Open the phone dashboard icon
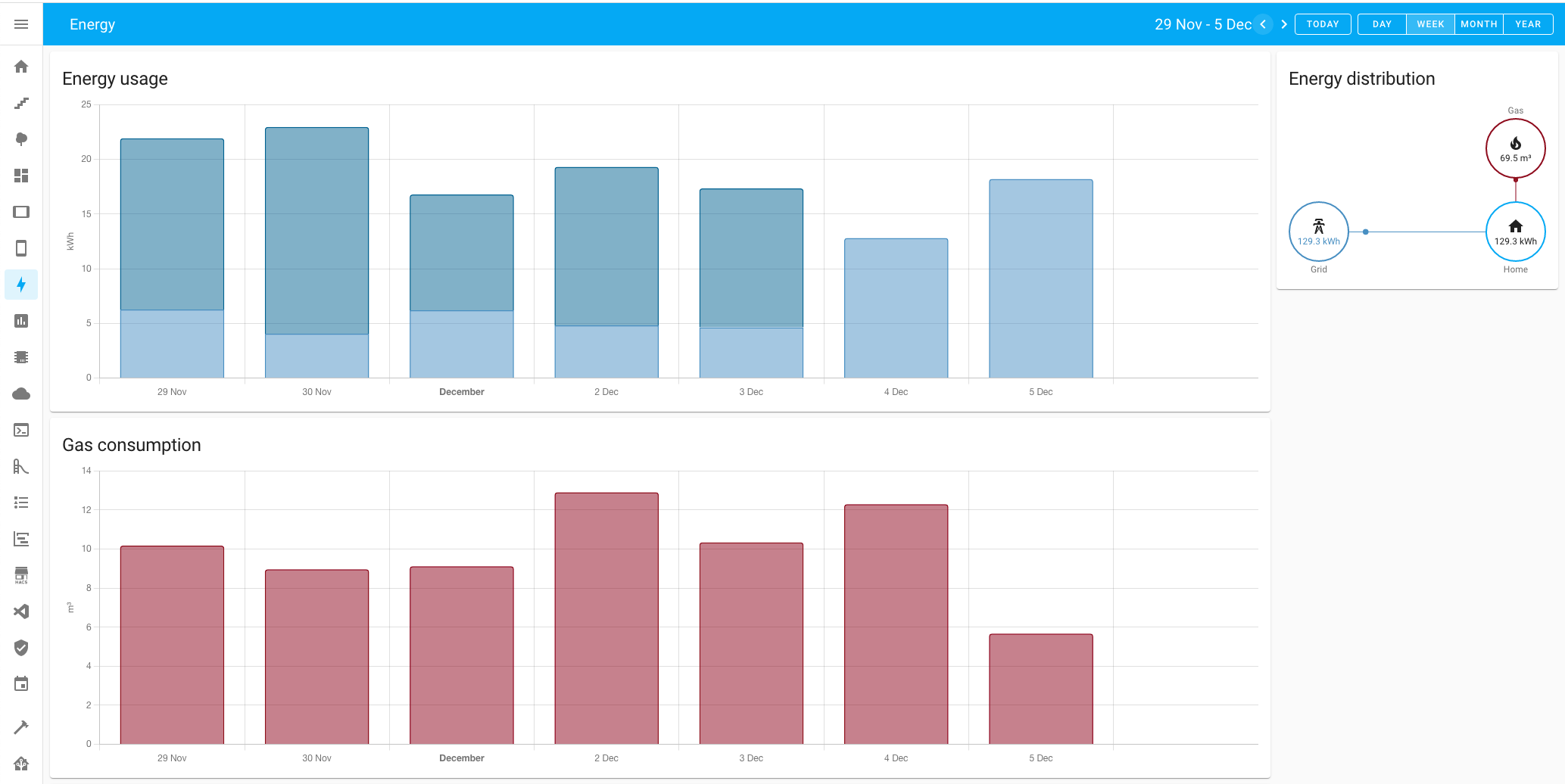1565x784 pixels. (21, 248)
